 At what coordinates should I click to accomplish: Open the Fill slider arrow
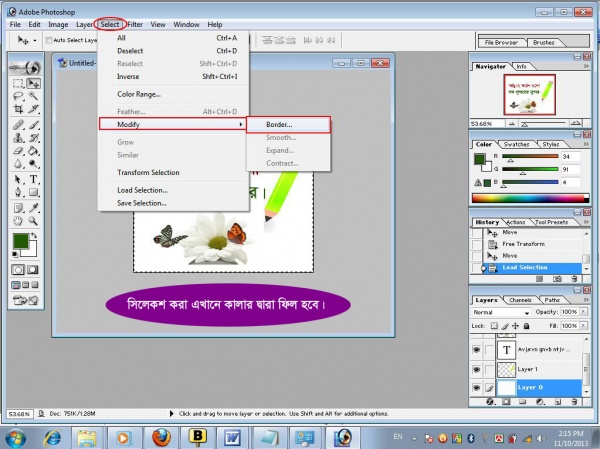(584, 326)
